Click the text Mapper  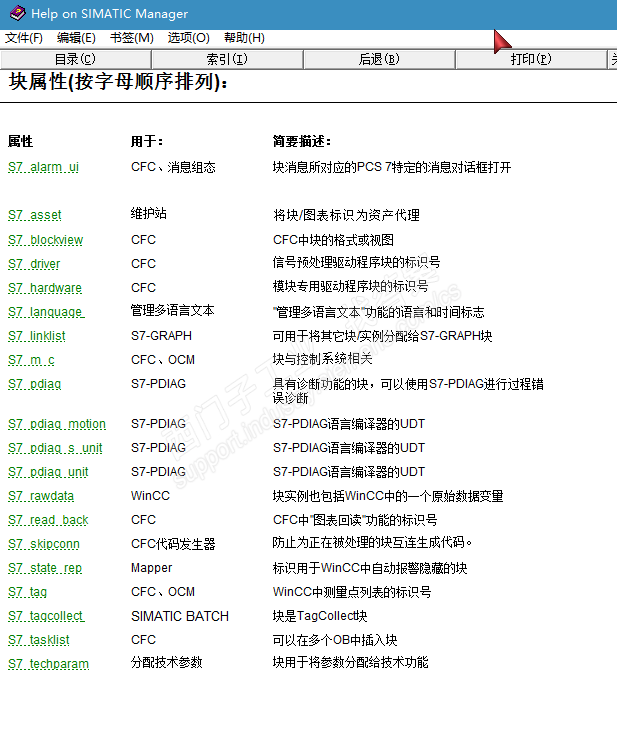[x=152, y=568]
